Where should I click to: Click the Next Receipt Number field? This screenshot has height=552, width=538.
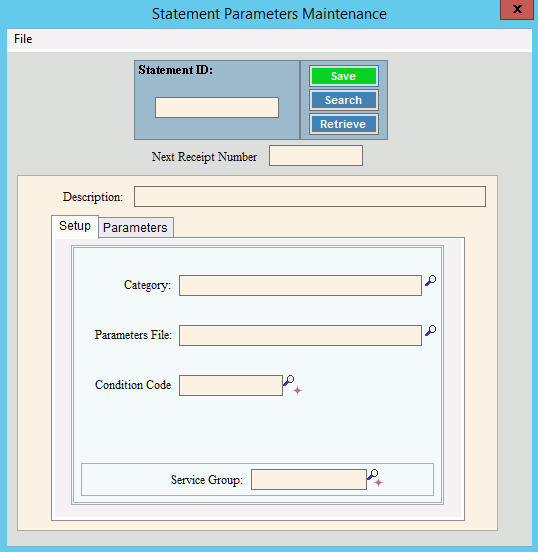coord(316,156)
